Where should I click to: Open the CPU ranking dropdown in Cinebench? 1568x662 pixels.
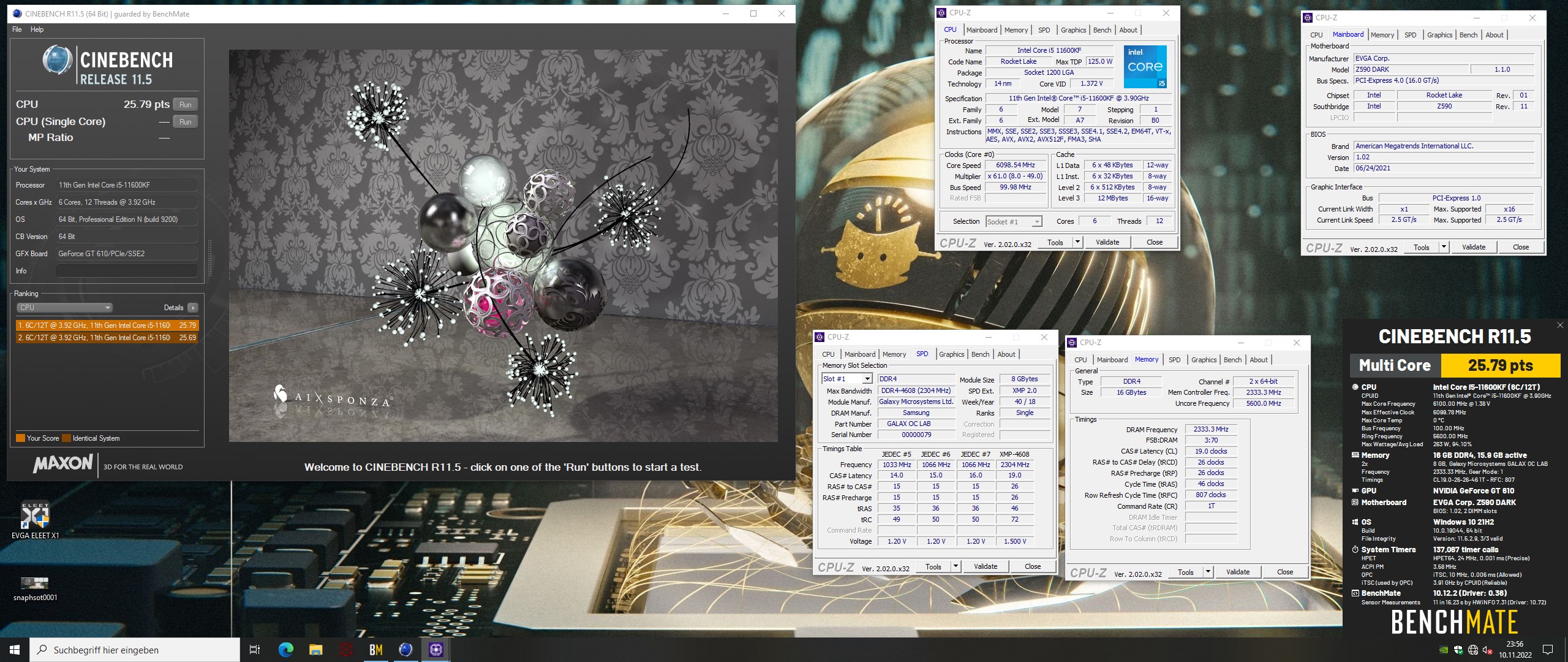[x=64, y=308]
